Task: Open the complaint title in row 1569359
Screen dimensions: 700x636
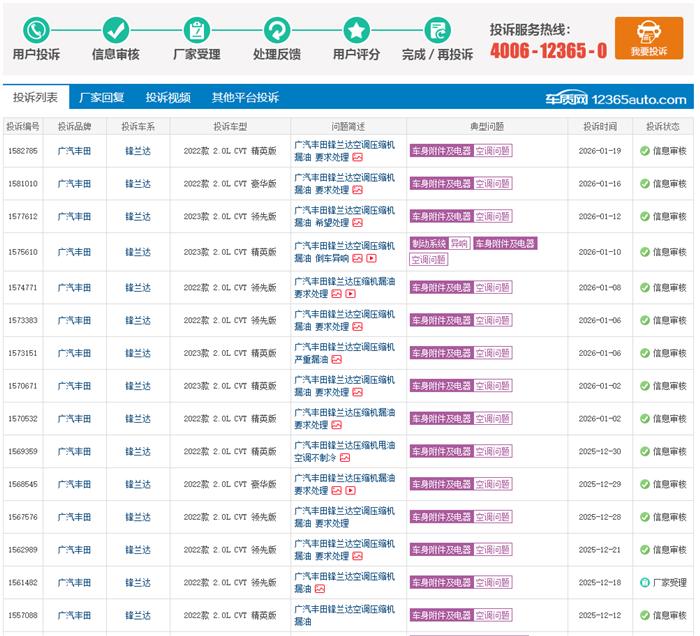Action: coord(344,451)
